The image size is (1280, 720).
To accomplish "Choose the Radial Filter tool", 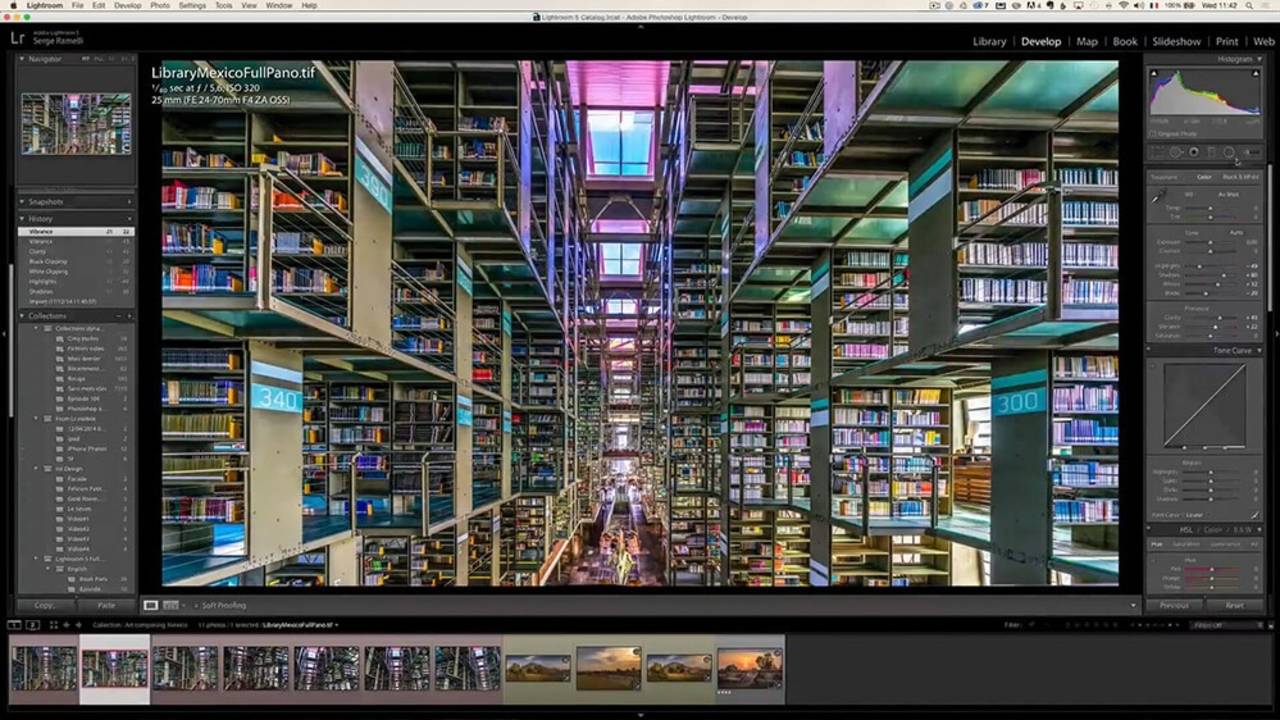I will (x=1229, y=152).
